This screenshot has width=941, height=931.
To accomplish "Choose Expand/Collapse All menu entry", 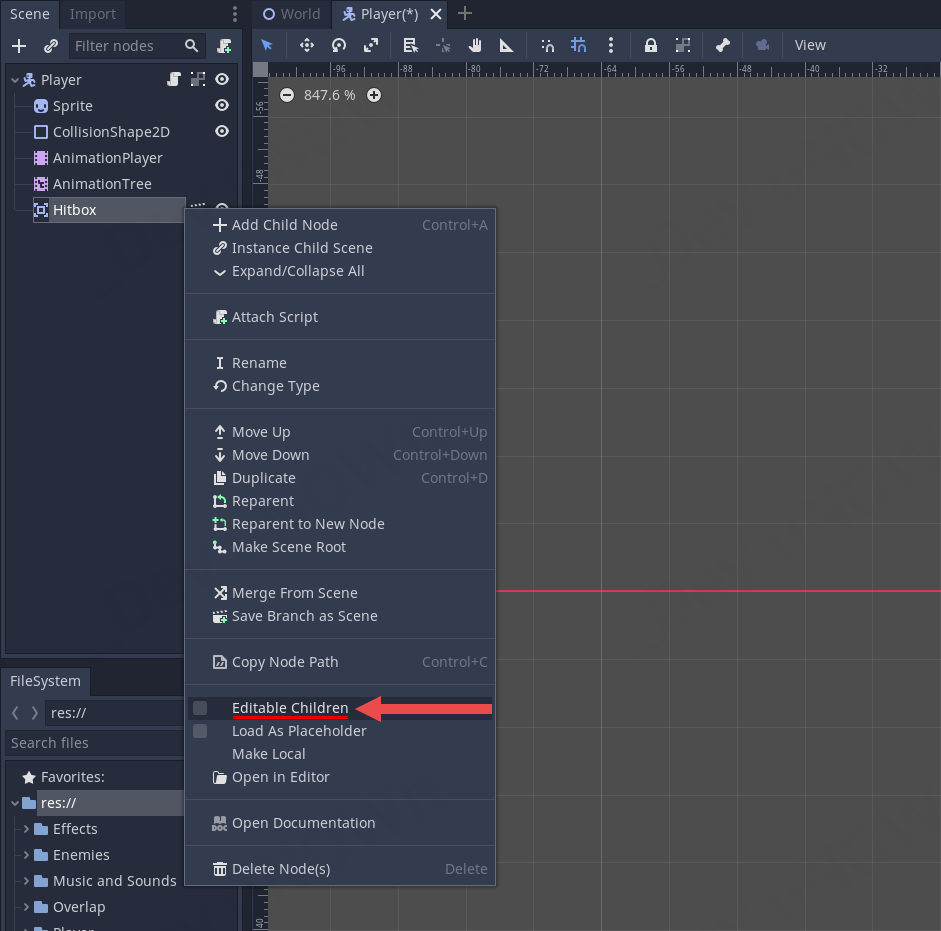I will [340, 271].
